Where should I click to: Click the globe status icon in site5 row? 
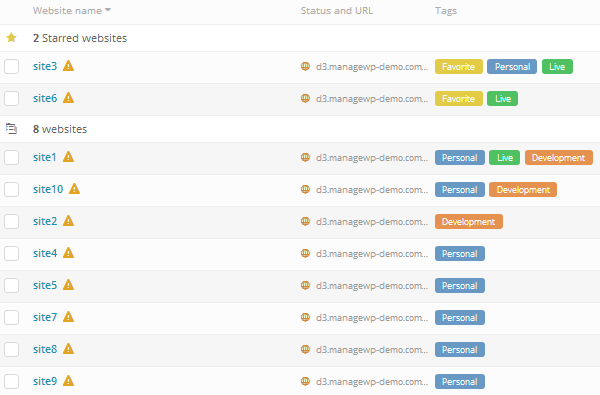305,285
